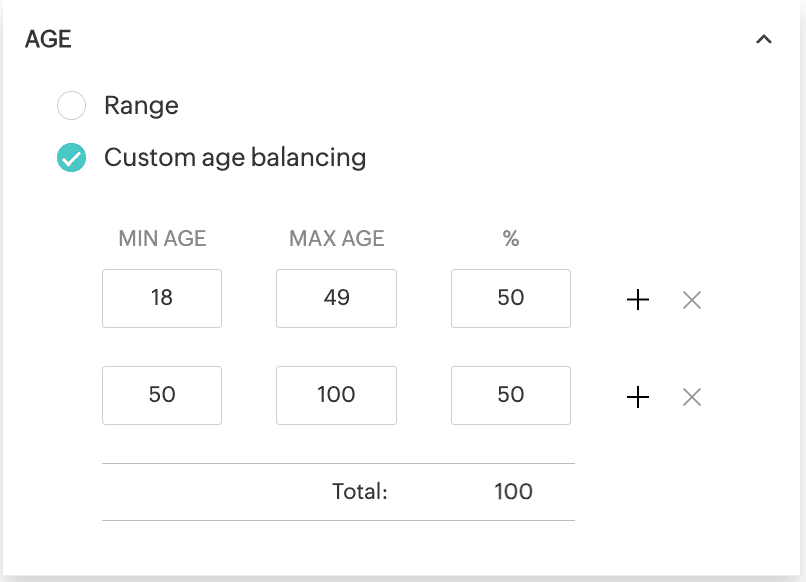The image size is (806, 582).
Task: Add a row after the 50–100 age group
Action: [638, 397]
